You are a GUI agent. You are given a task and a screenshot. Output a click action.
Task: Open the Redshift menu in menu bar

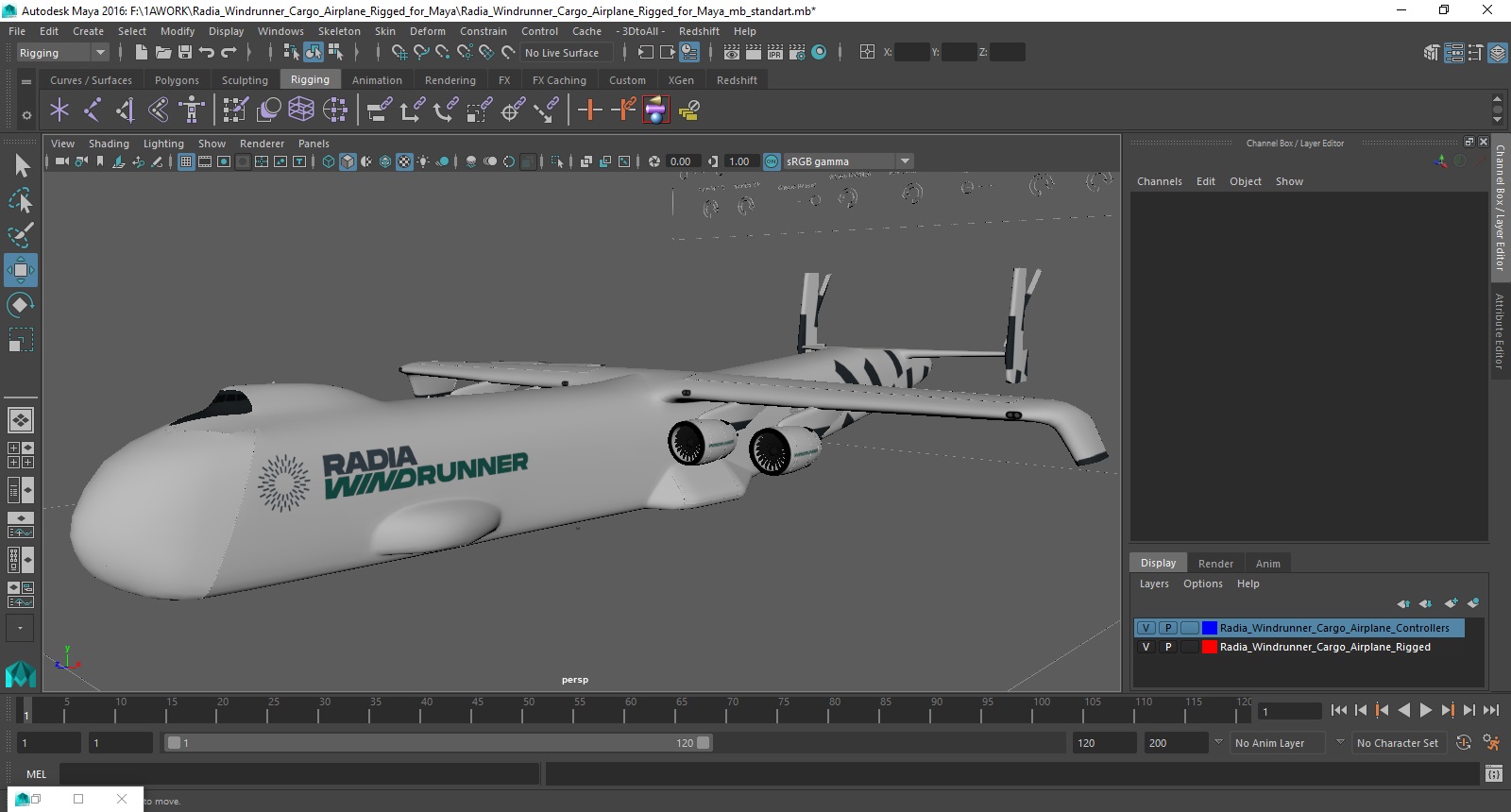[699, 31]
